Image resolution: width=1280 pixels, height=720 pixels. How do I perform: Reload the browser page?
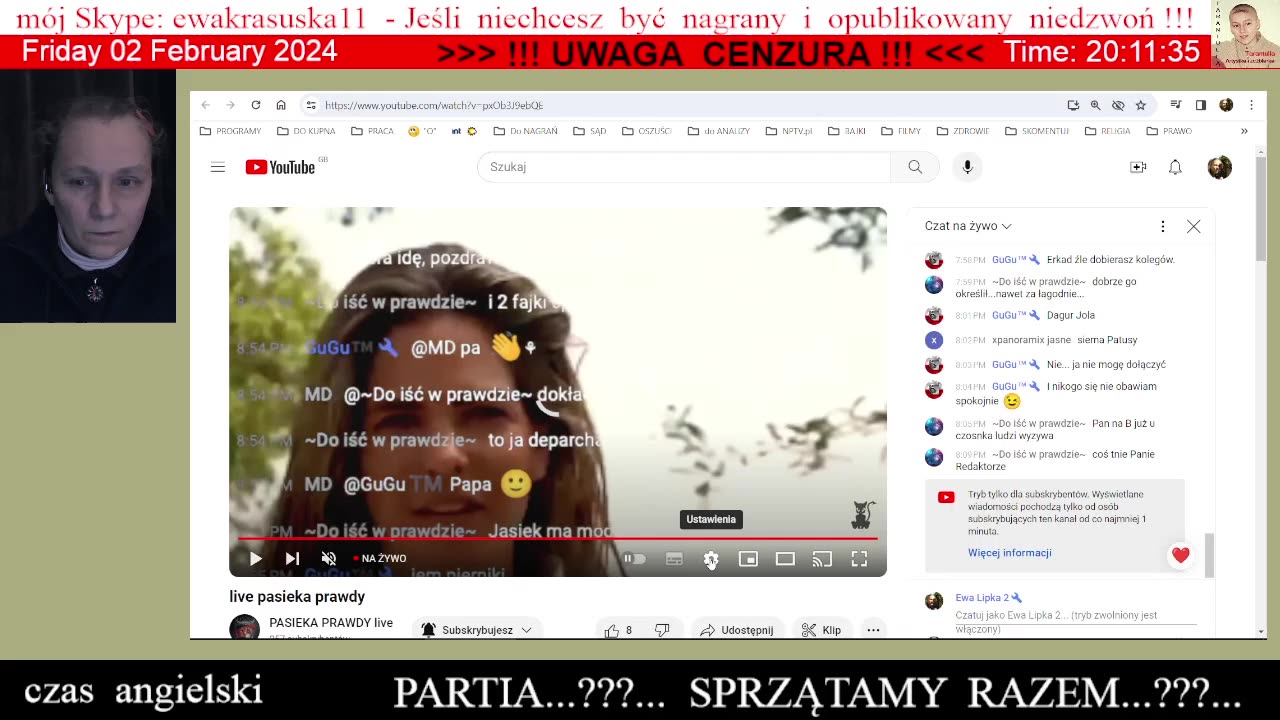click(x=256, y=105)
